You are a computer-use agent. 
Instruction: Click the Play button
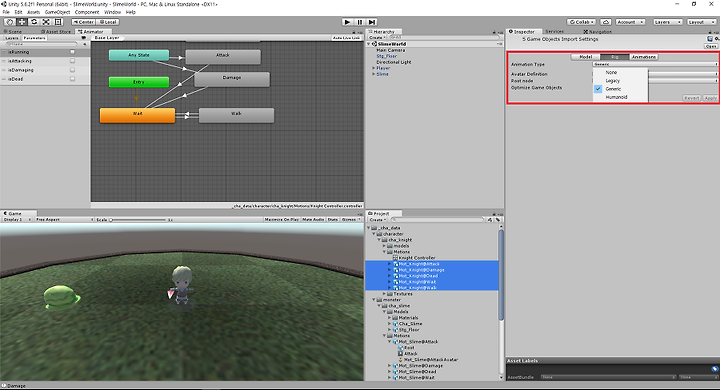(x=348, y=22)
